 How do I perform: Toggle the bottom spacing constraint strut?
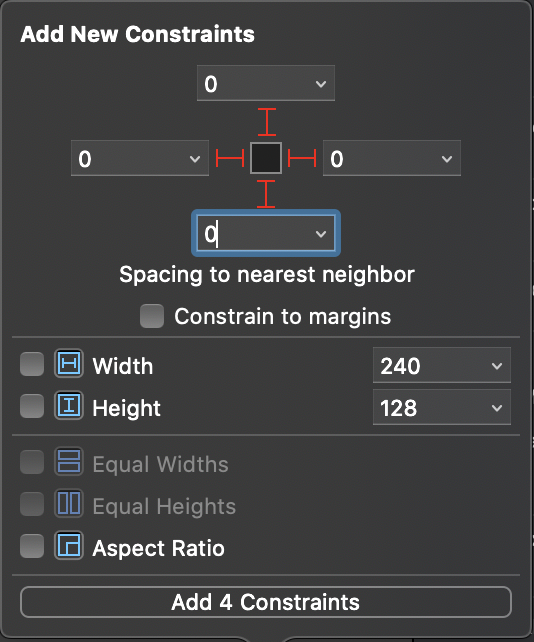pyautogui.click(x=266, y=194)
